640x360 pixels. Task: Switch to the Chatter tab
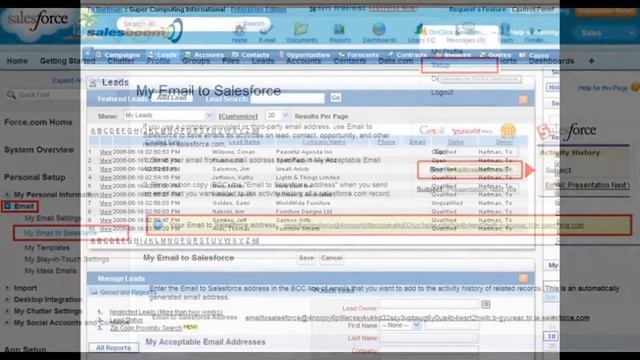pos(121,61)
